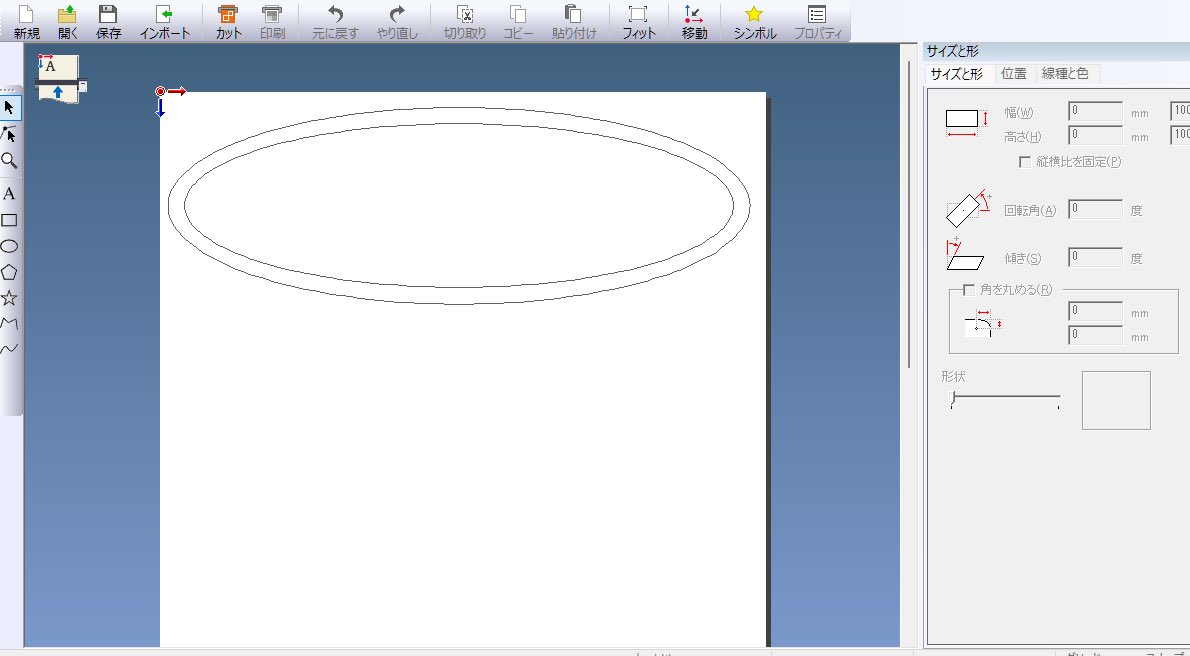
Task: Switch to 線種と色 tab
Action: pos(1066,74)
